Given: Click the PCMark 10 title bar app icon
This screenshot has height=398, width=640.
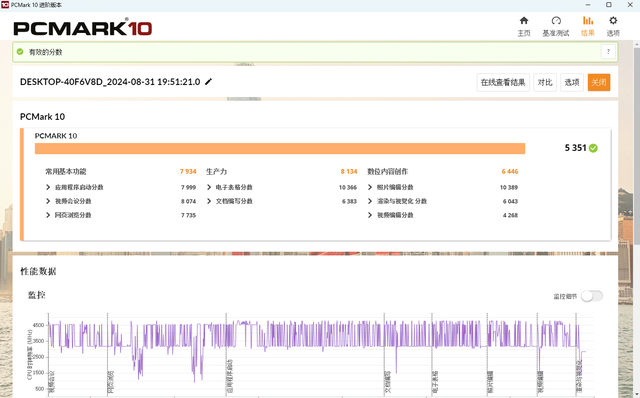Looking at the screenshot, I should (5, 4).
